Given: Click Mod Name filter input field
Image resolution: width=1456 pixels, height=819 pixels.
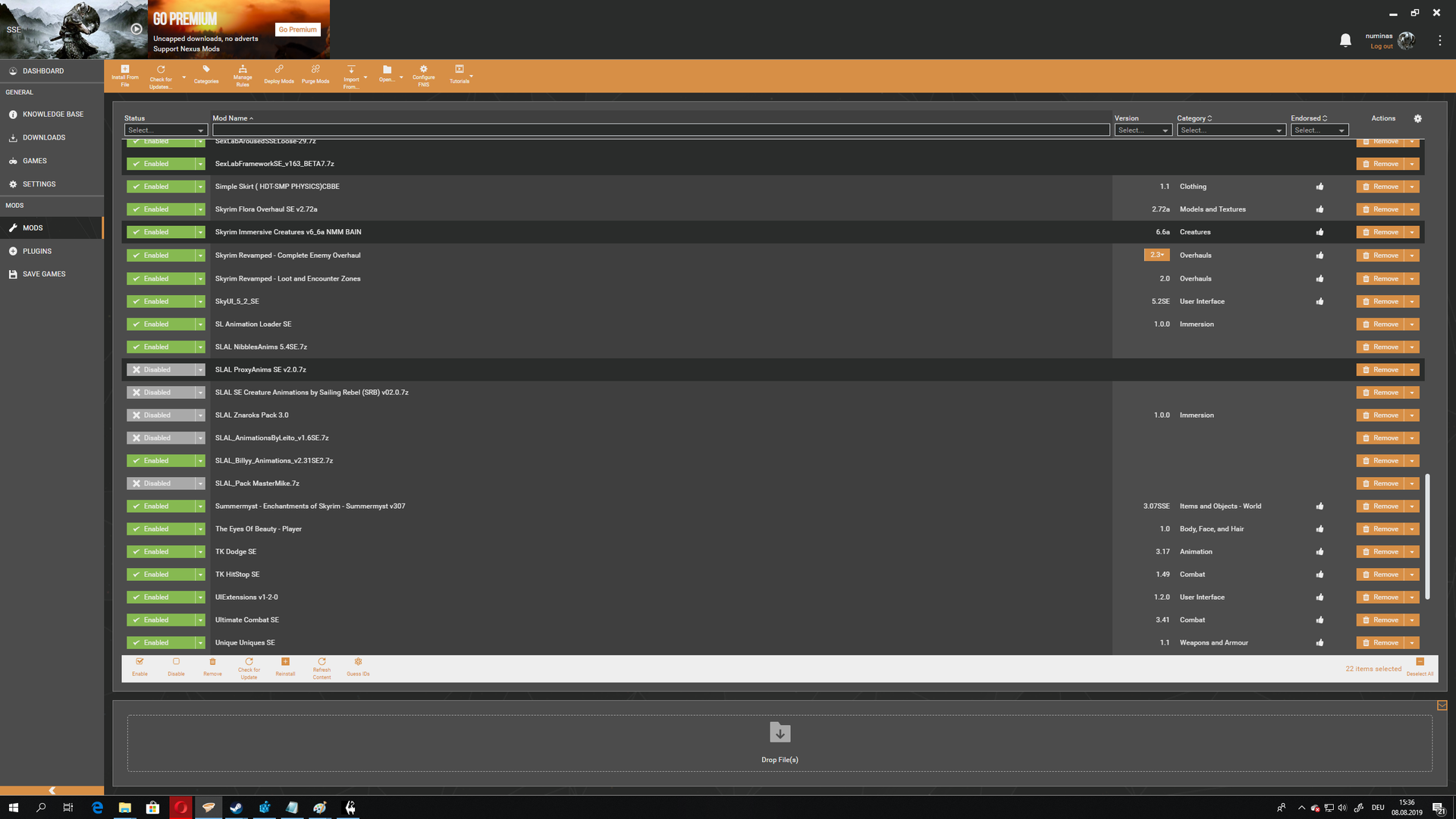Looking at the screenshot, I should (x=661, y=130).
